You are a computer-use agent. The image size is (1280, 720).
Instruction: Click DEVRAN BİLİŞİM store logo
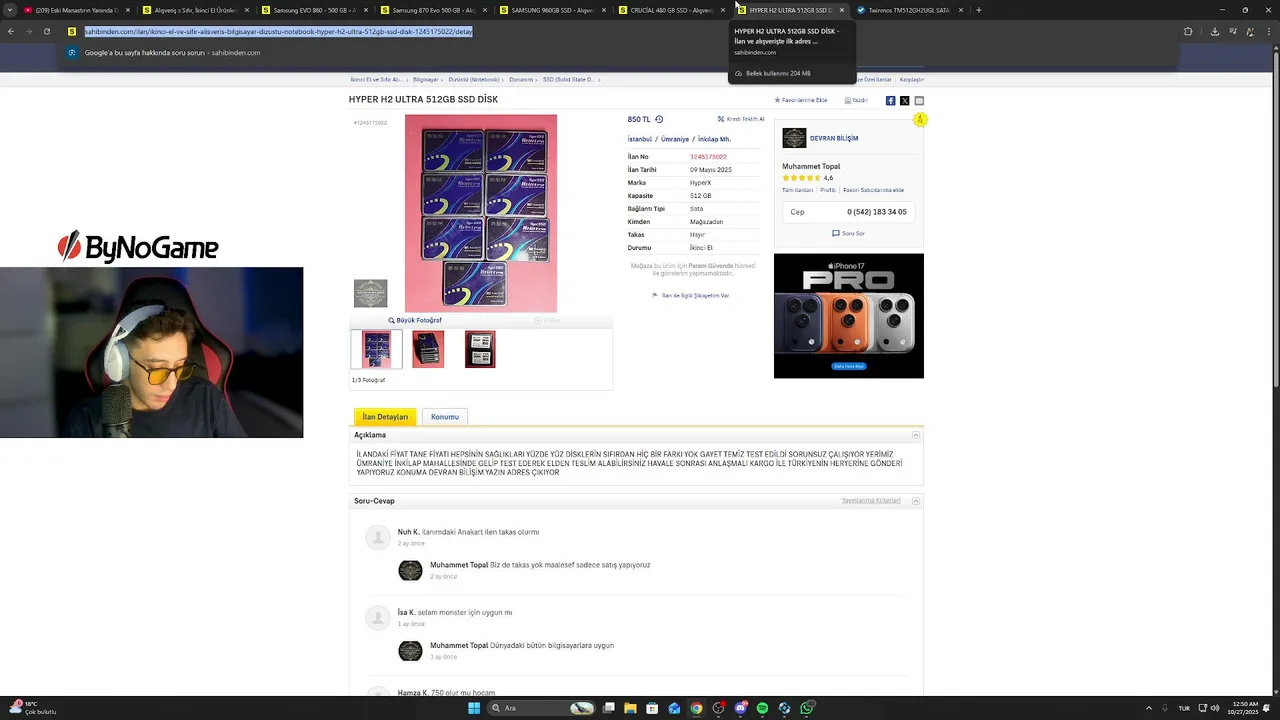click(x=794, y=138)
